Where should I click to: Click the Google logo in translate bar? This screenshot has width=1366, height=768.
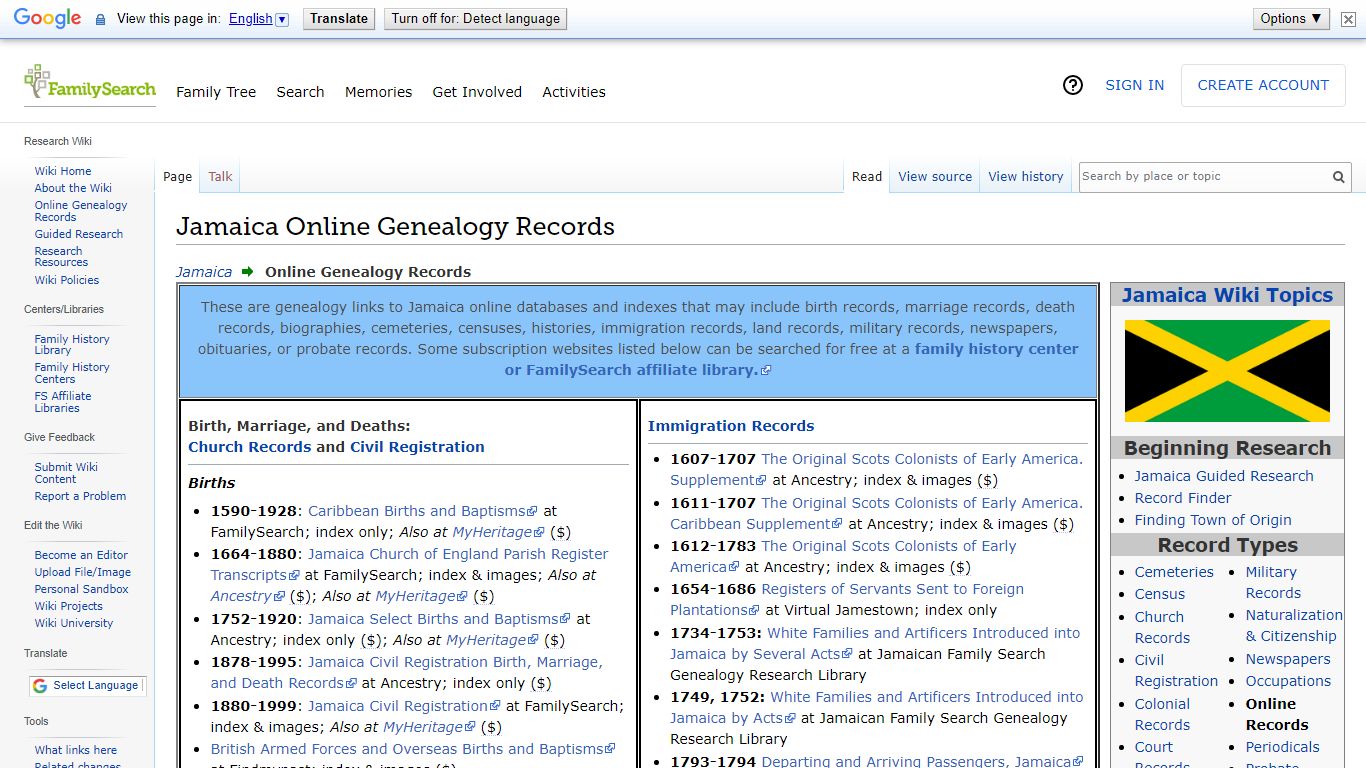coord(47,19)
